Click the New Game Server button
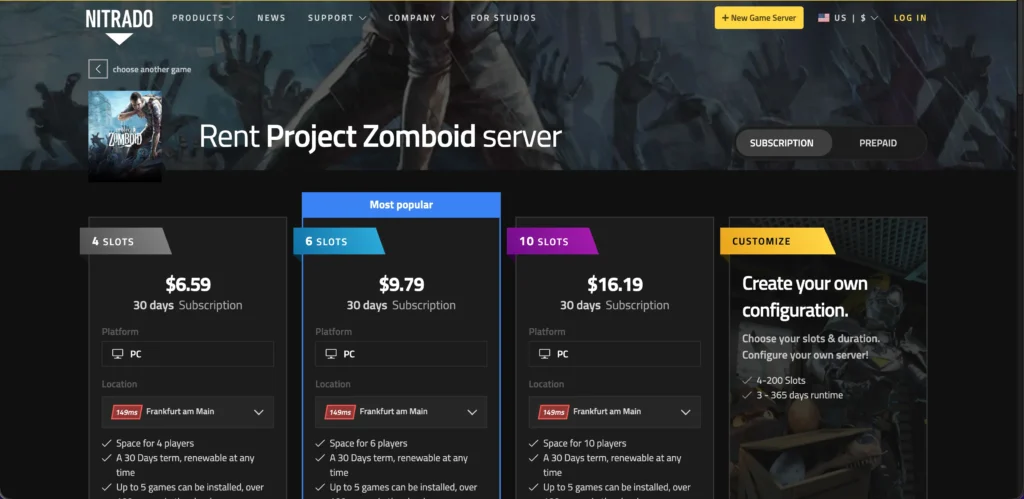 [759, 18]
